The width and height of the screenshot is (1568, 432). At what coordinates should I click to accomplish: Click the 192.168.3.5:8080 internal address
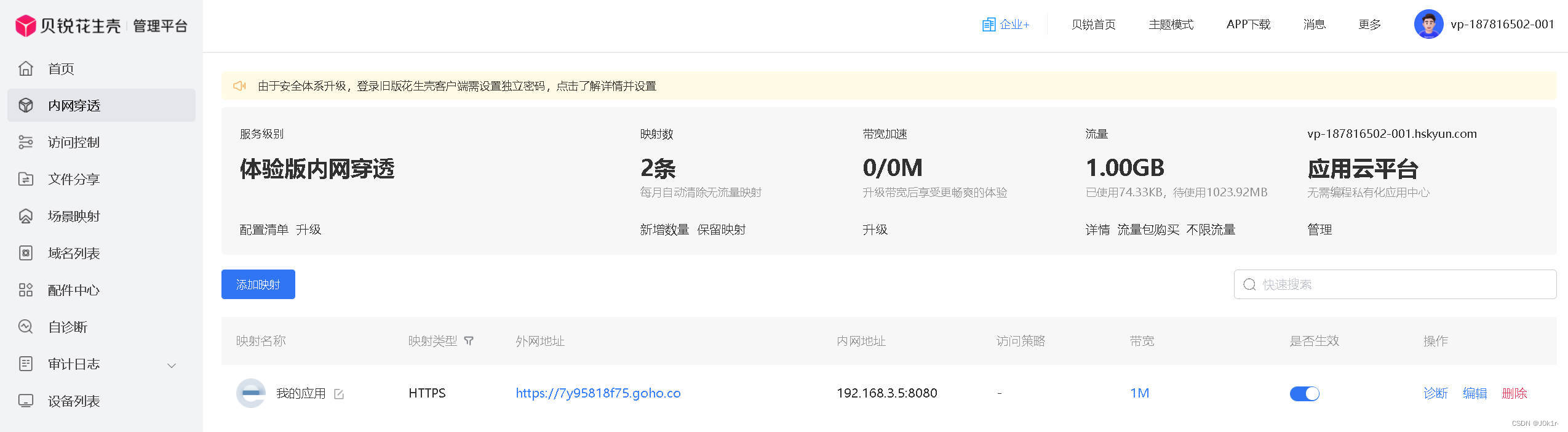click(886, 393)
